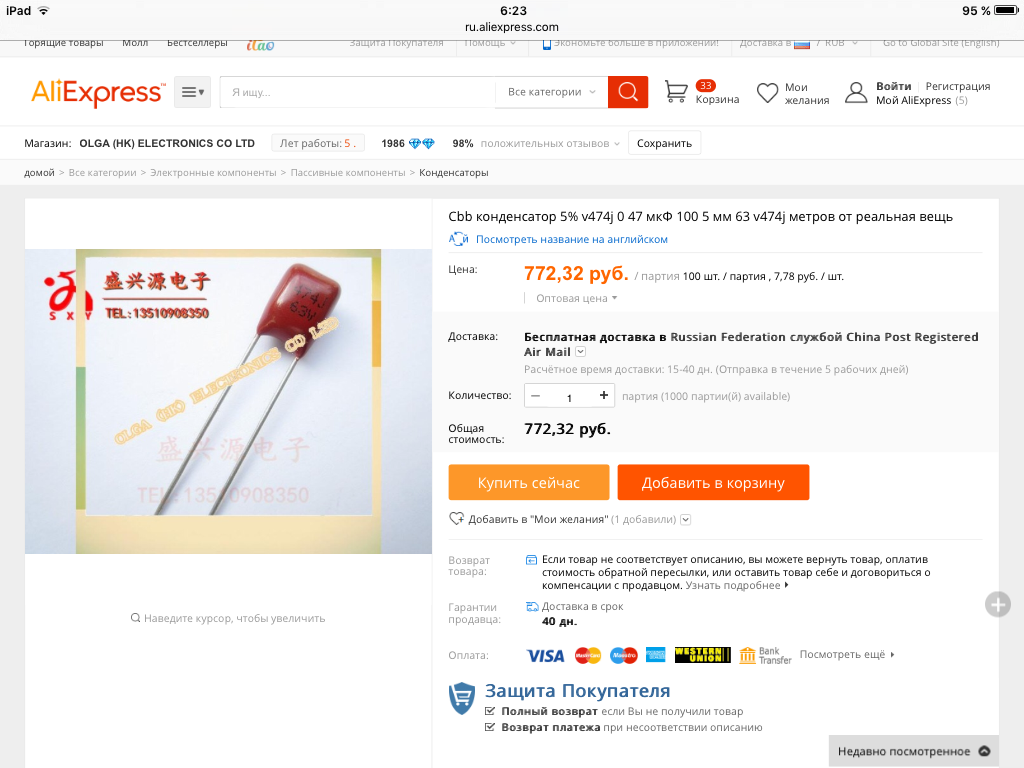The width and height of the screenshot is (1024, 768).
Task: Open the wishlist heart icon
Action: (x=767, y=93)
